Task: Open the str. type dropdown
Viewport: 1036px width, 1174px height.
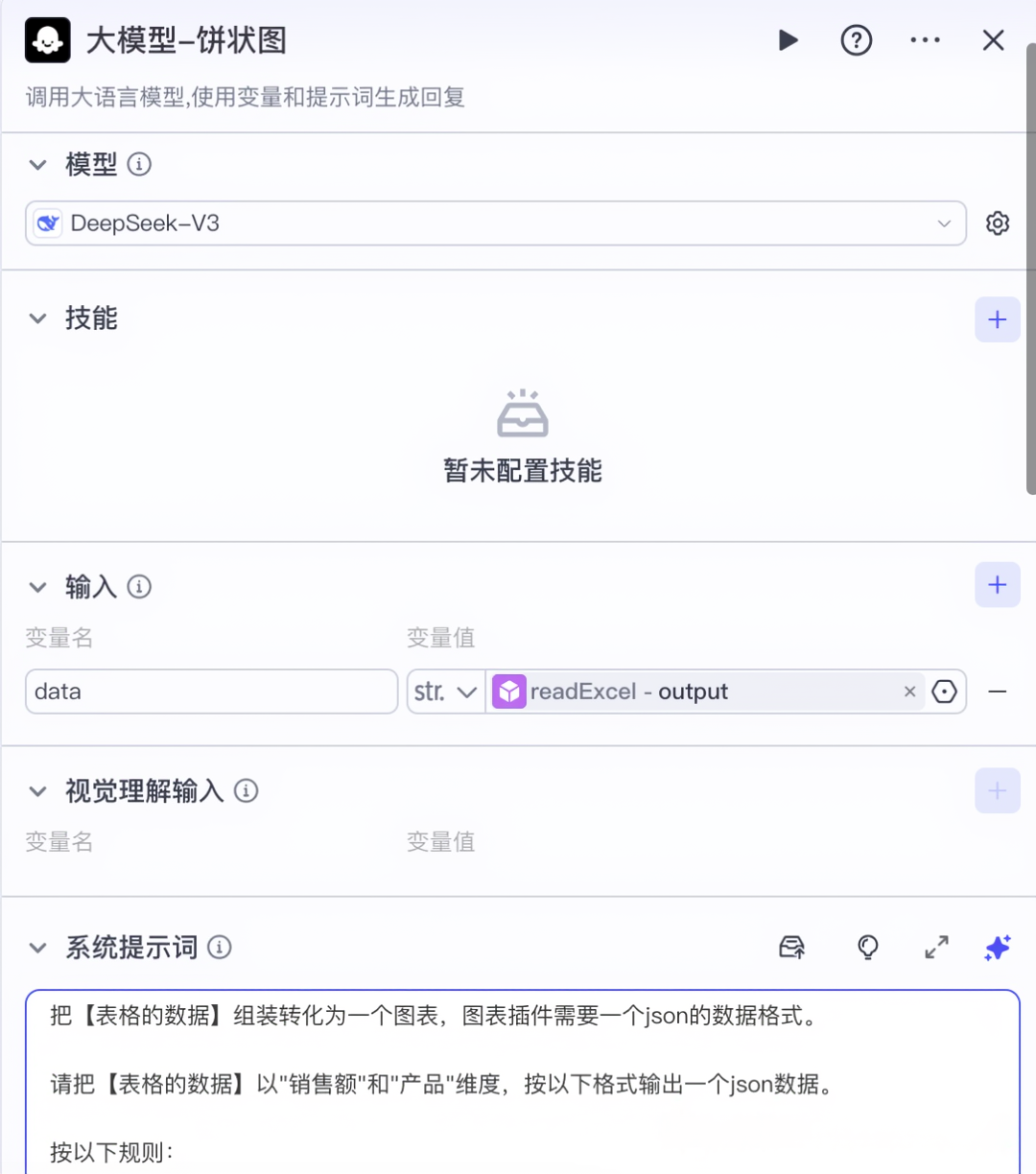Action: point(446,692)
